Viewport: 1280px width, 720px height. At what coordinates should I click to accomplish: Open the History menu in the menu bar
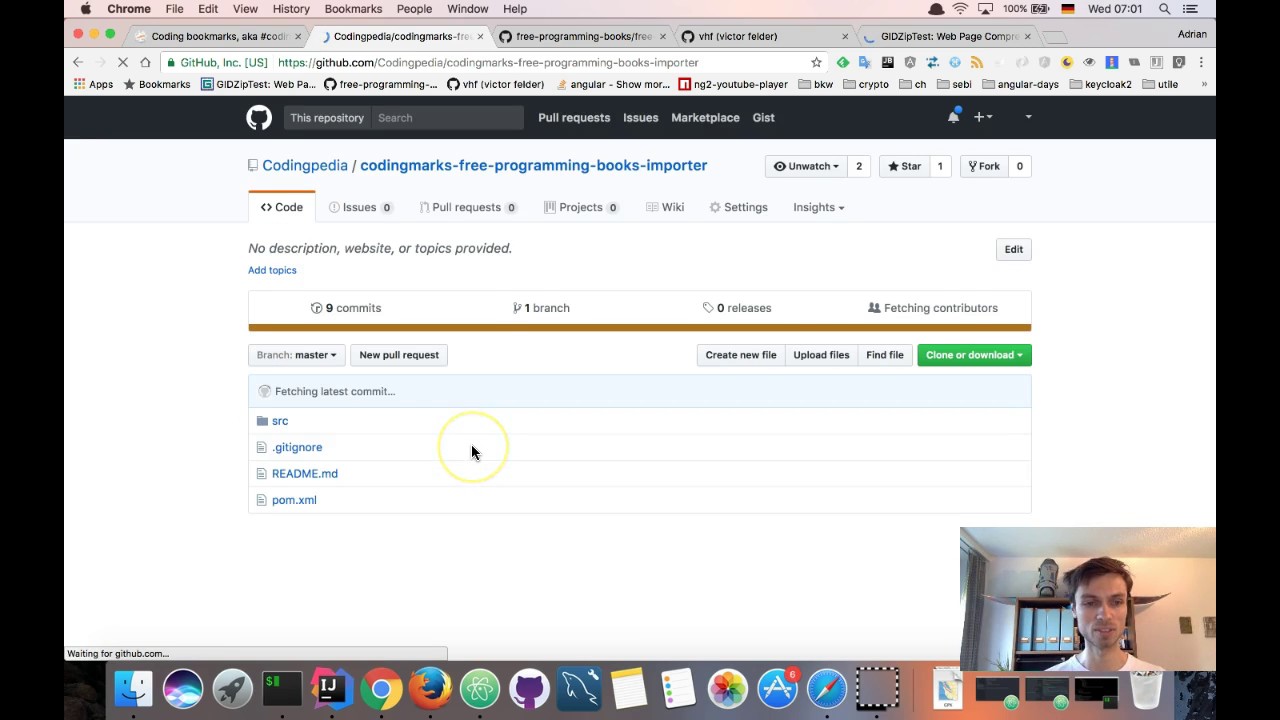(291, 9)
